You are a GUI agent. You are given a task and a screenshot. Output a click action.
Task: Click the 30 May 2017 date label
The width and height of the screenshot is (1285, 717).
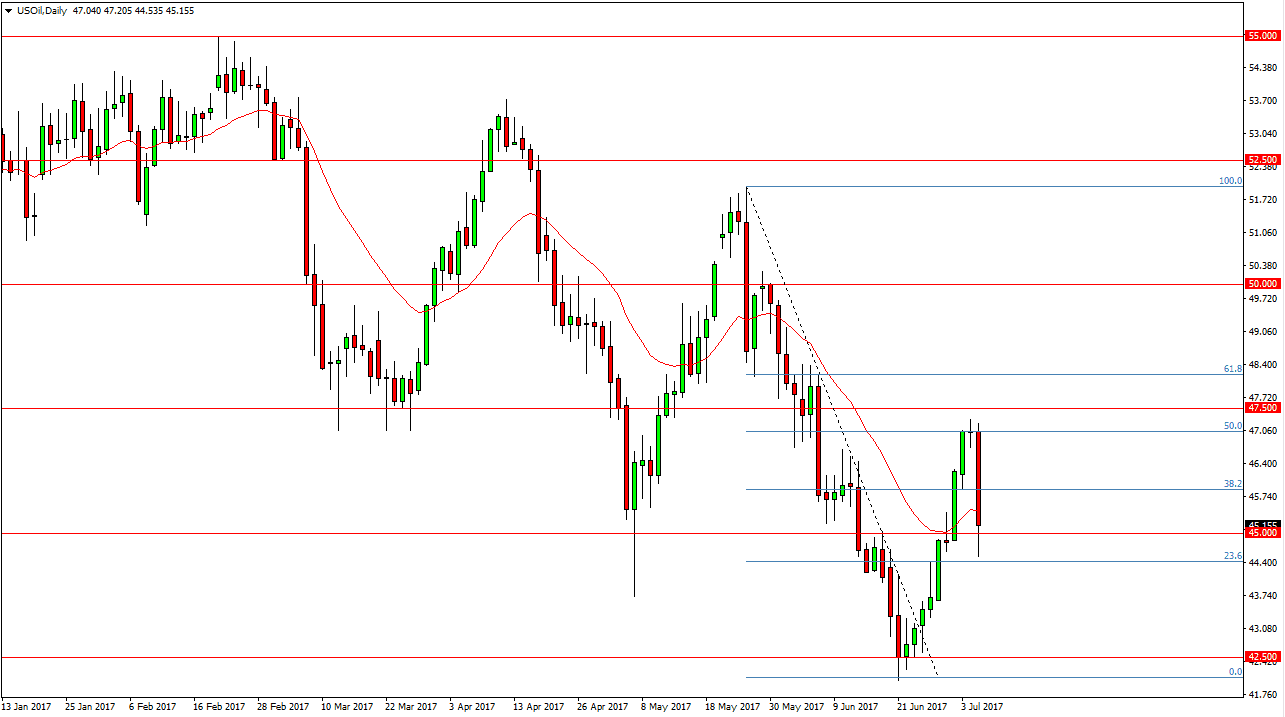pyautogui.click(x=796, y=706)
